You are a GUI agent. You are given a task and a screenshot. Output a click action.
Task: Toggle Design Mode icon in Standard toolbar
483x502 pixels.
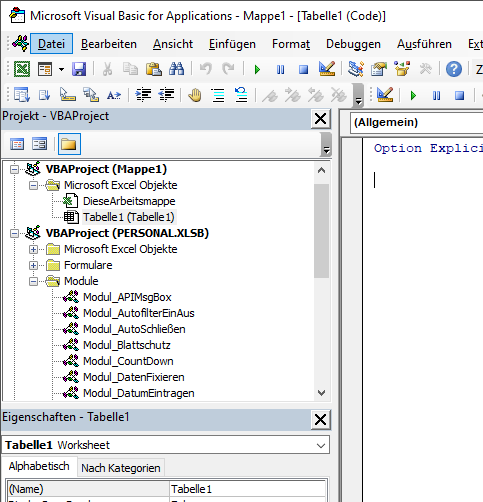tap(327, 69)
